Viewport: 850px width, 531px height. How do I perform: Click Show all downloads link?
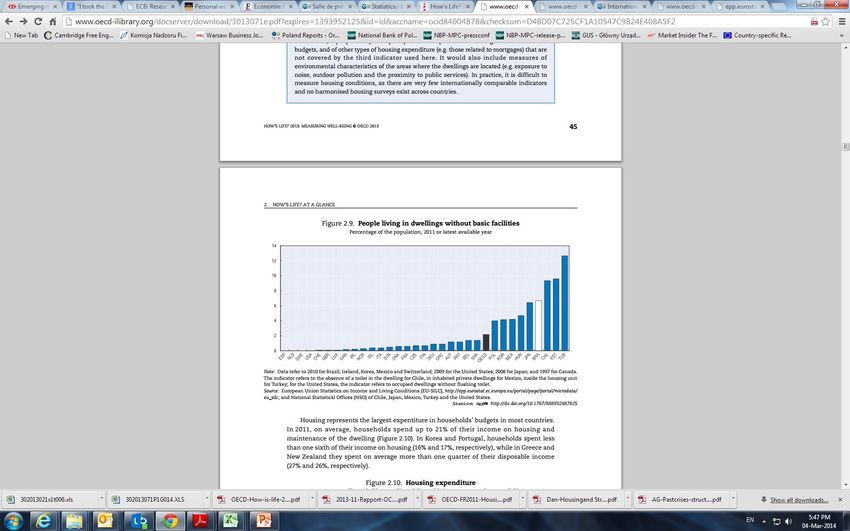tap(798, 499)
